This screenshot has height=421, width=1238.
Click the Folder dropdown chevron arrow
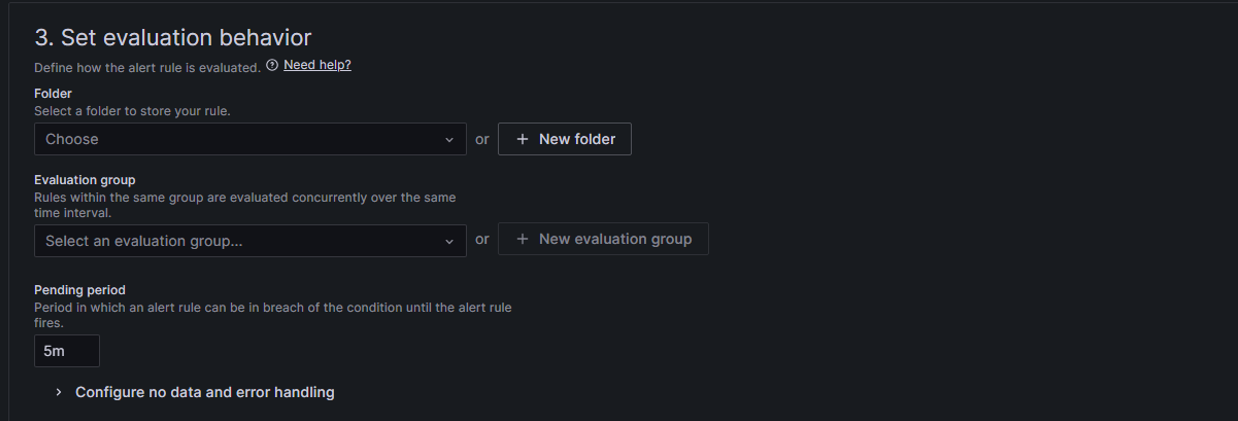(x=449, y=140)
